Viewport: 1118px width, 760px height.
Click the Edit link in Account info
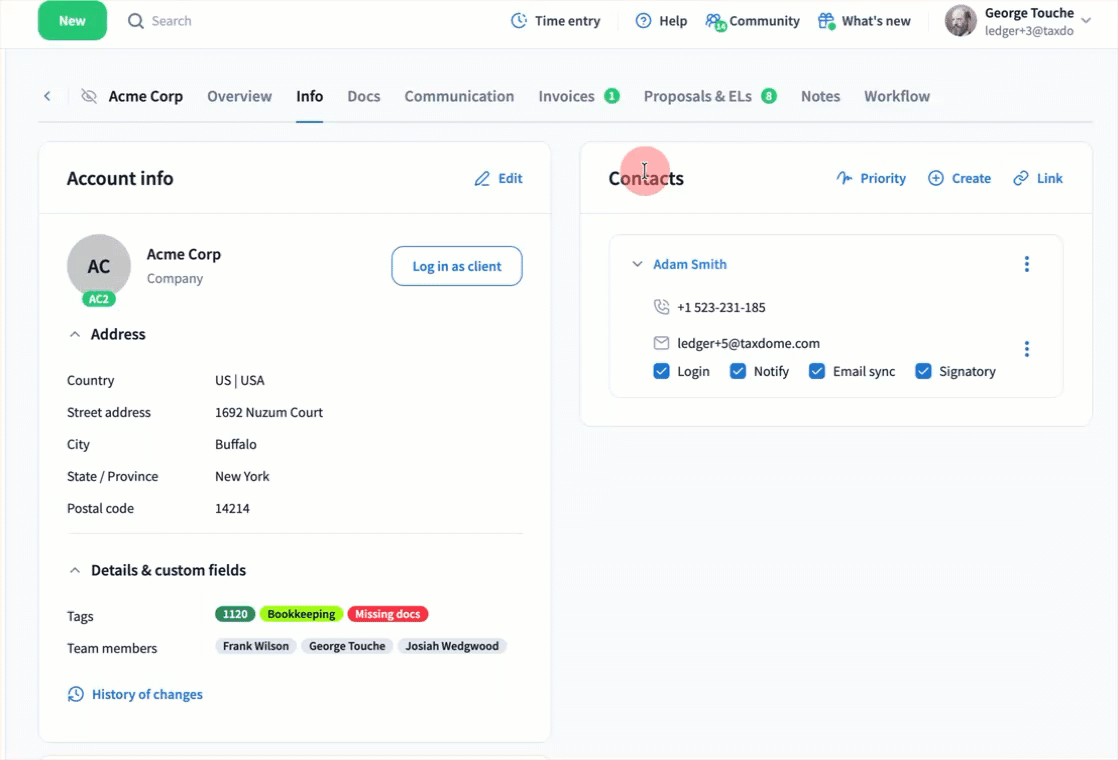pyautogui.click(x=510, y=178)
